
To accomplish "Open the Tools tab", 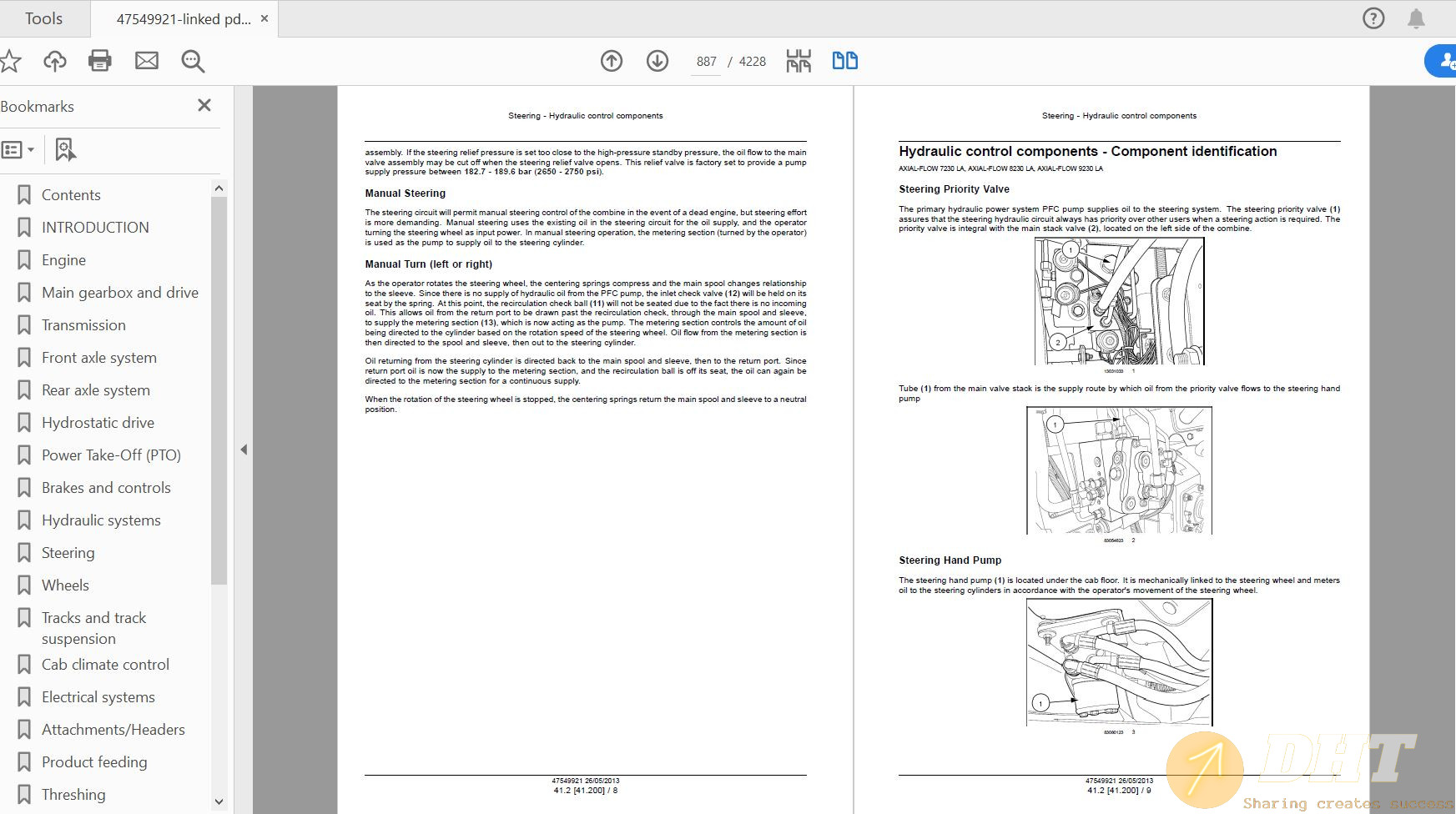I will tap(43, 18).
